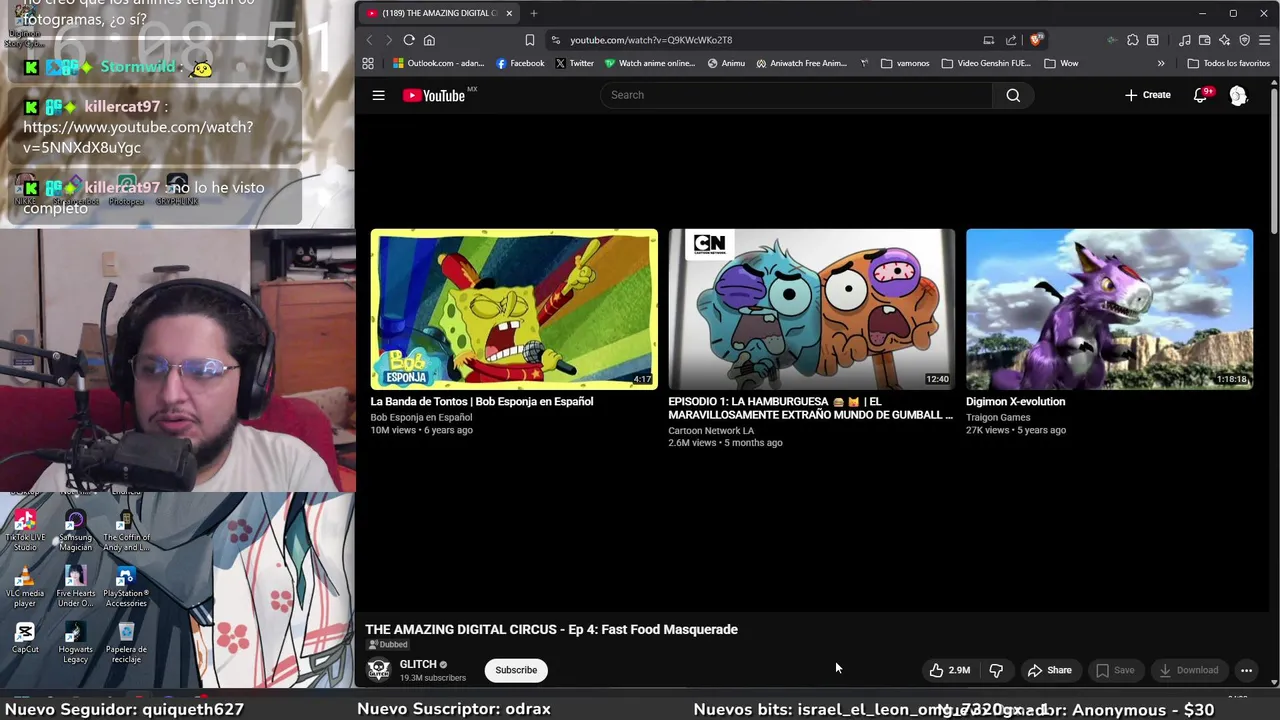Open the vamonos bookmarks folder
The image size is (1280, 720).
coord(905,63)
